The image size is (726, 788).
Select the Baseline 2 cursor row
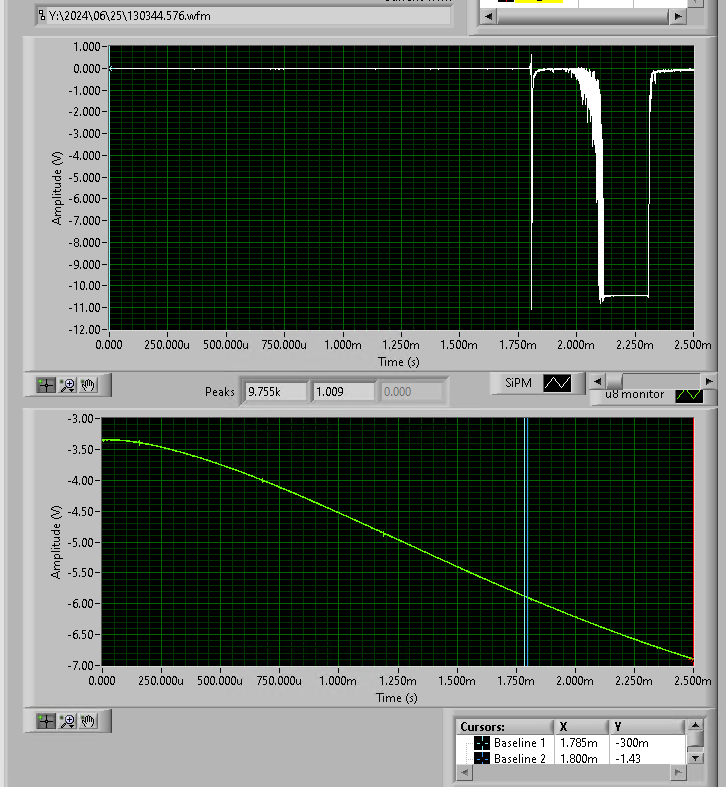coord(571,758)
